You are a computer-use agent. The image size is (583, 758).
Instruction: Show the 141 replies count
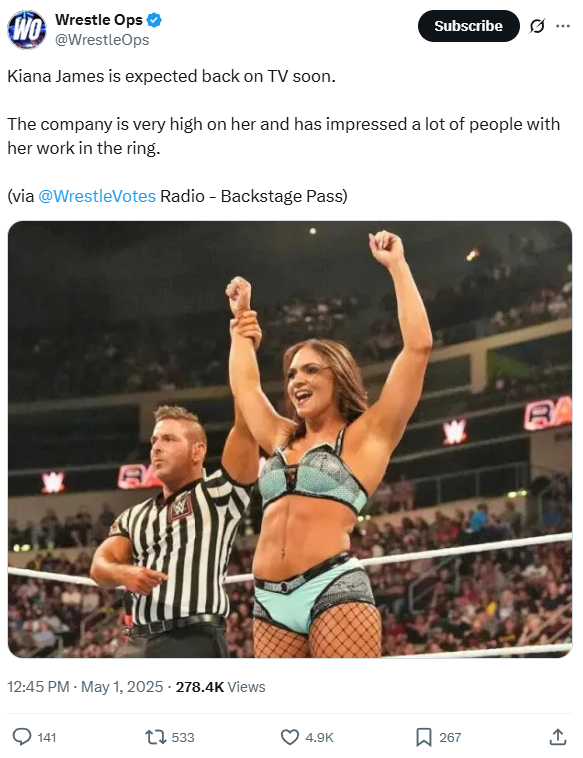click(47, 738)
